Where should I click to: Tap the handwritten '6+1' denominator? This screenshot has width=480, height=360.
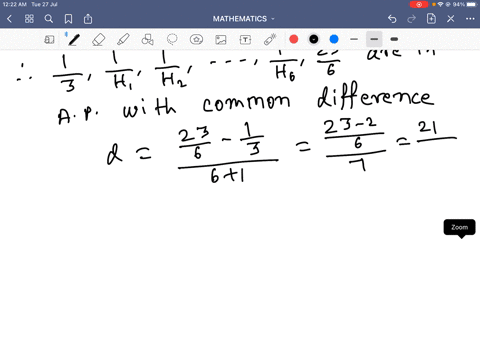click(x=228, y=175)
